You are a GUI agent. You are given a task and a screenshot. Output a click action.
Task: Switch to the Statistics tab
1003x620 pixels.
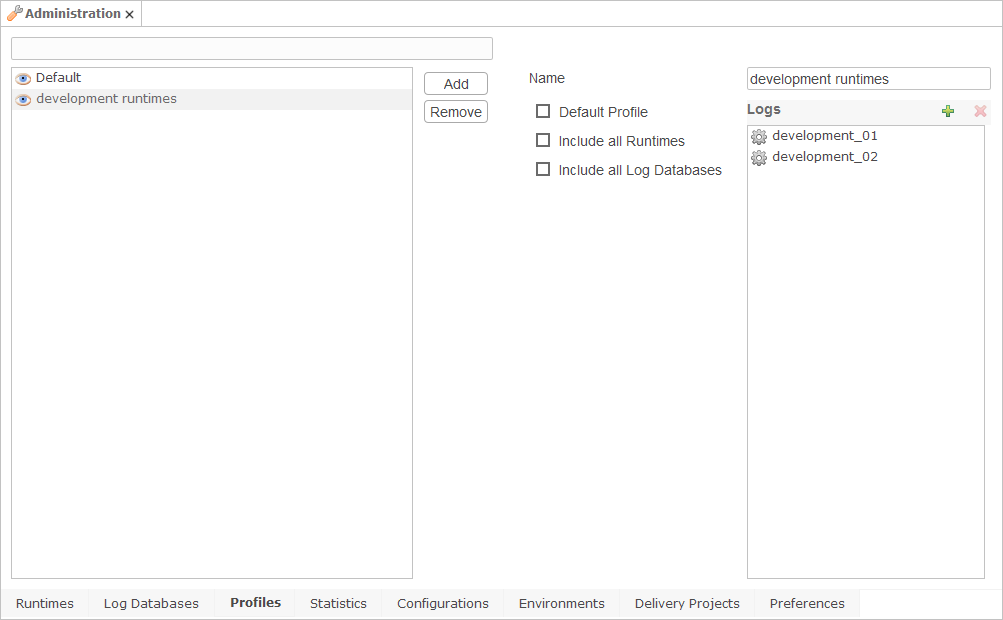338,603
